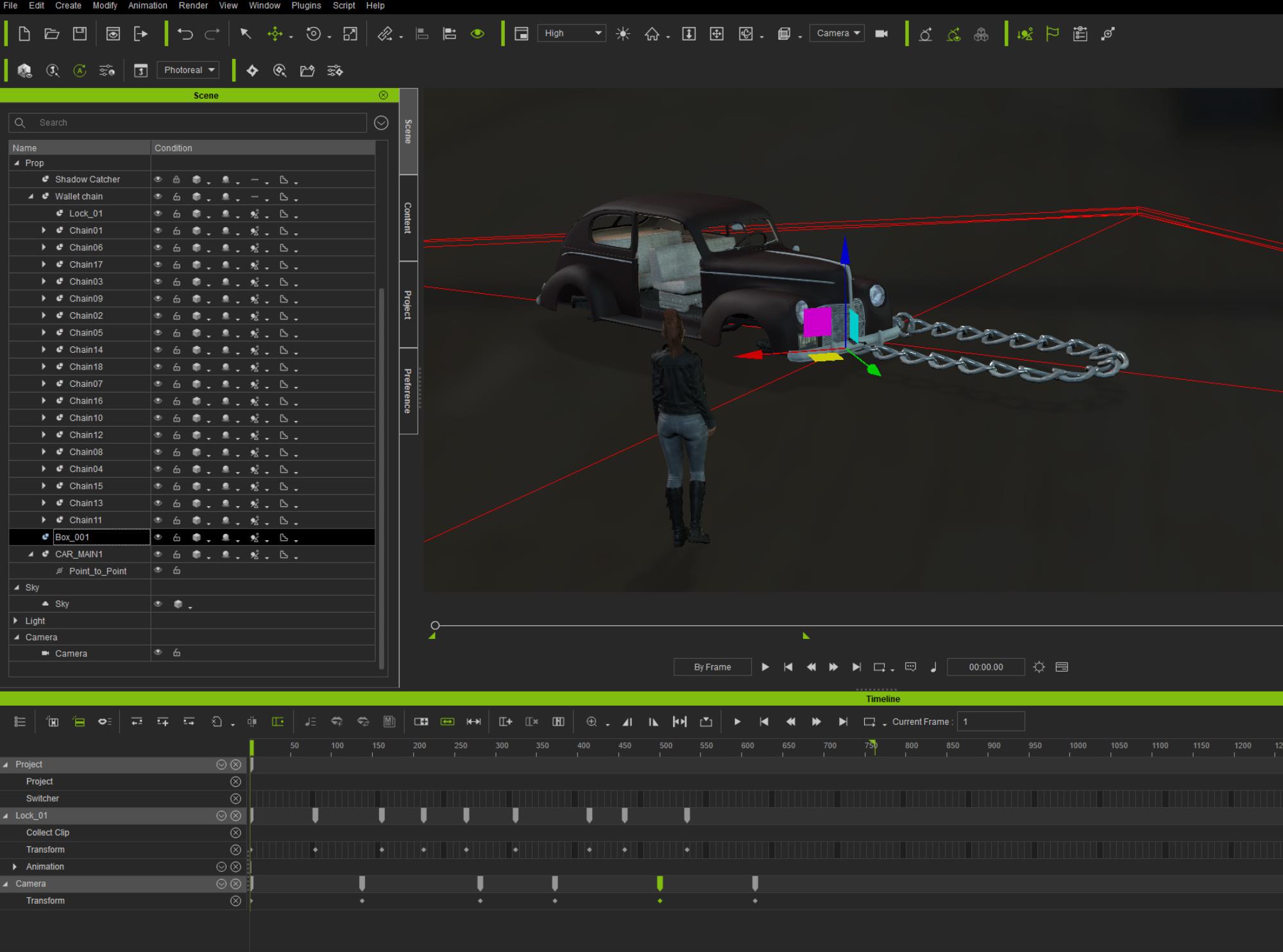Click the flag icon in top toolbar

coord(1053,34)
